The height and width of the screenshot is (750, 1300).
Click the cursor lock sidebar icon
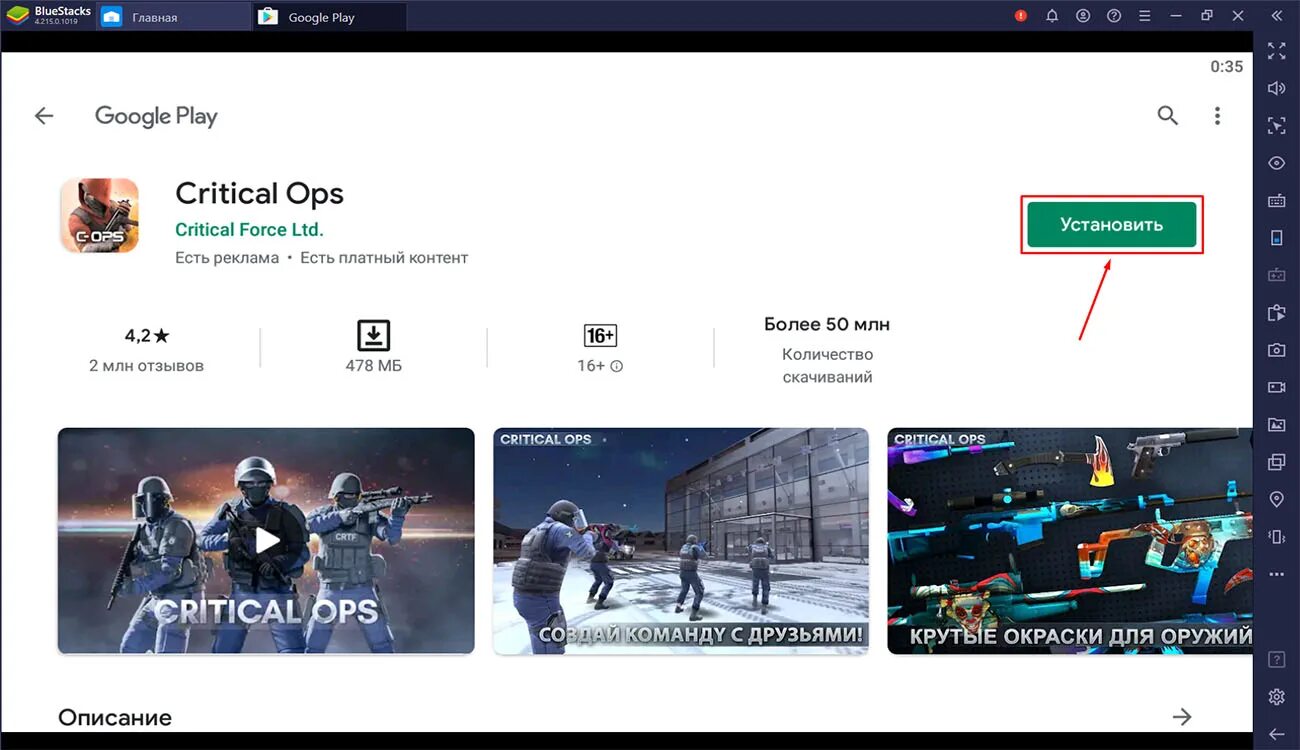coord(1276,125)
